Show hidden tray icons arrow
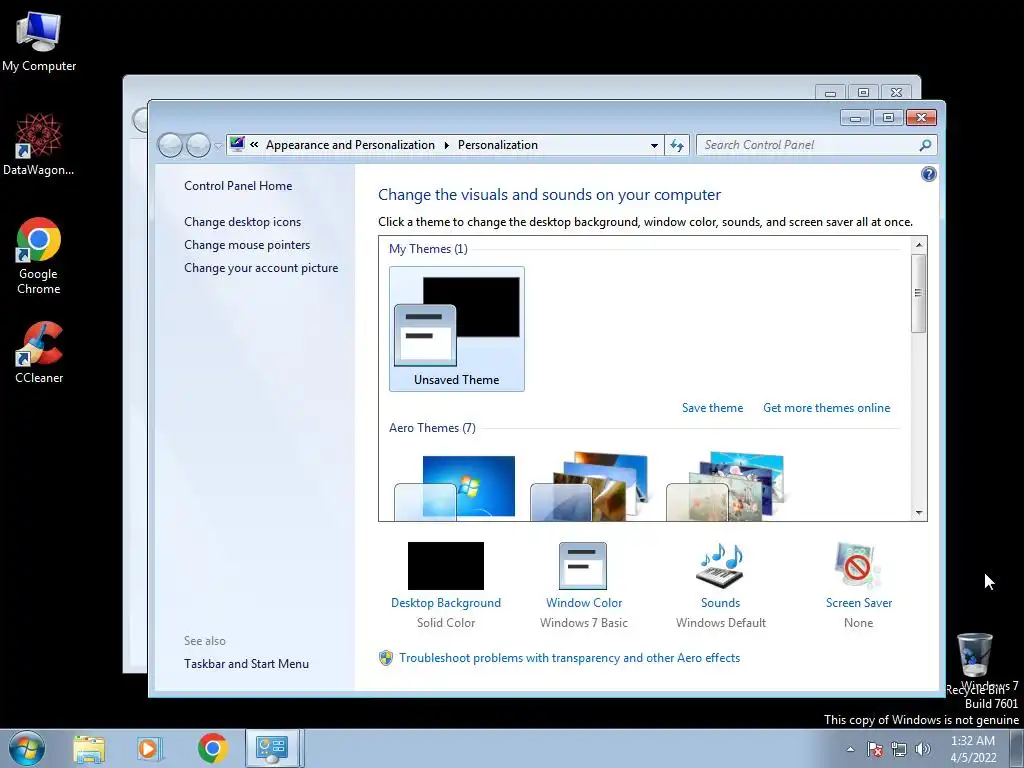This screenshot has width=1024, height=768. [850, 750]
